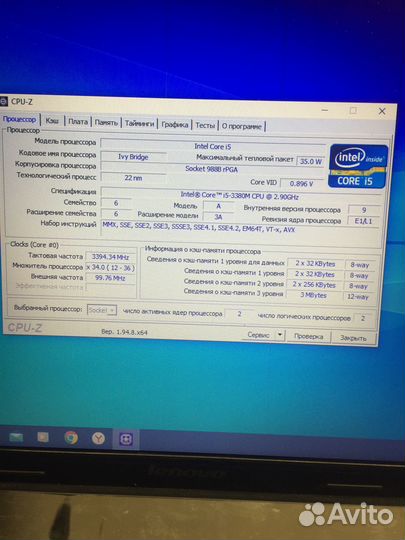Click the version text Вер. 1.94.8.x64
The height and width of the screenshot is (540, 405).
click(x=124, y=332)
